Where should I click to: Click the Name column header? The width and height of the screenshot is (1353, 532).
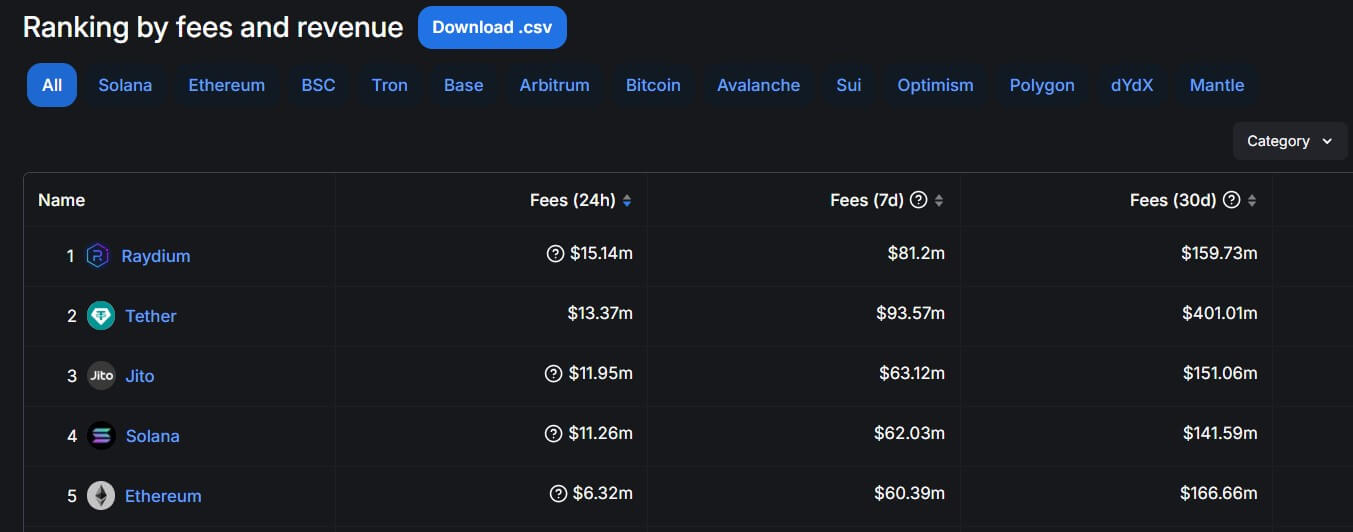(x=61, y=200)
